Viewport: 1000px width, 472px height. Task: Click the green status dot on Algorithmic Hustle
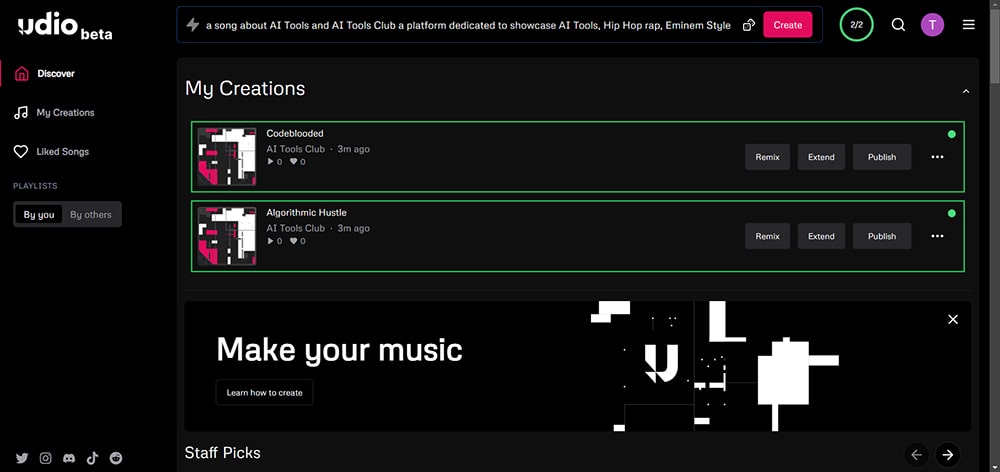952,213
